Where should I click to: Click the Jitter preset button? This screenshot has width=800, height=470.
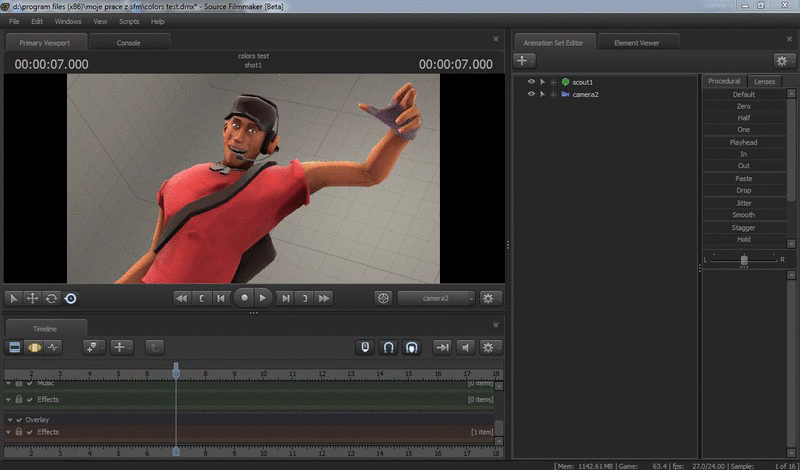tap(743, 203)
